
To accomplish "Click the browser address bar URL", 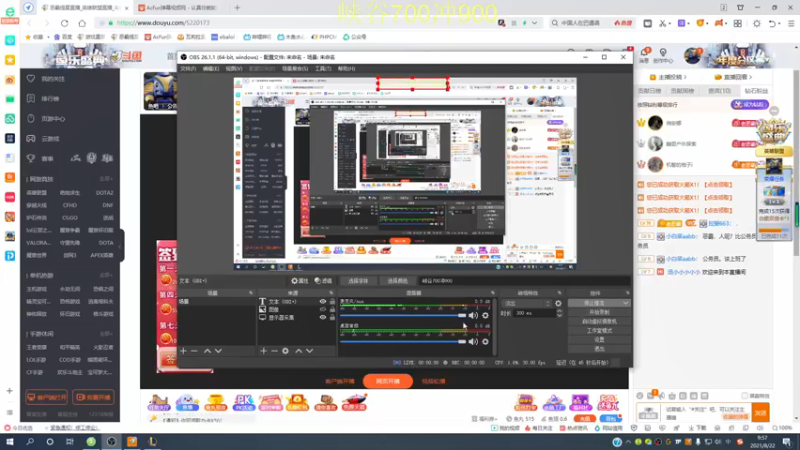I will [163, 23].
